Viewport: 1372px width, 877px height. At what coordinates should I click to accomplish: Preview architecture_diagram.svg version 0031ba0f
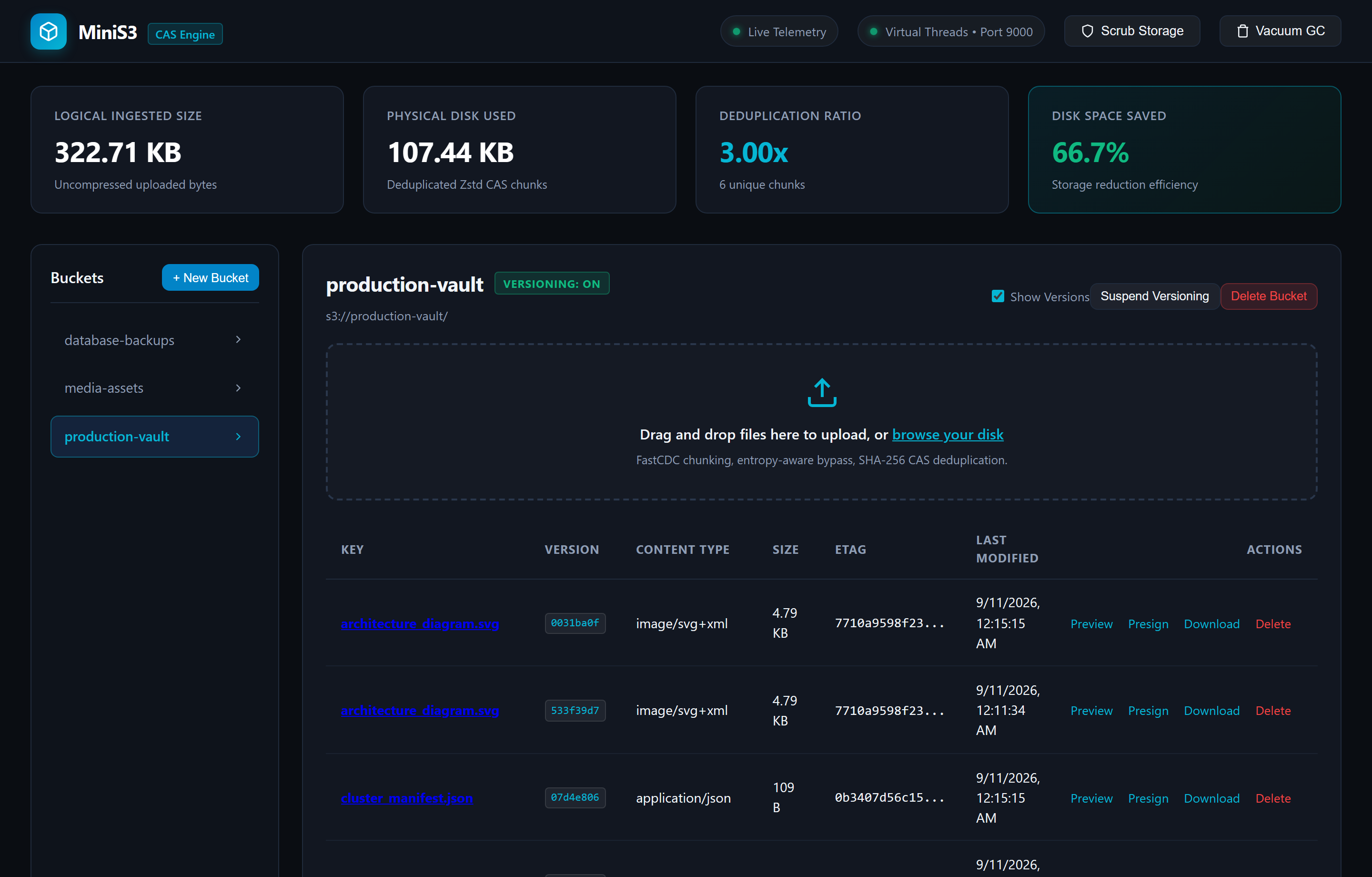(x=1091, y=624)
